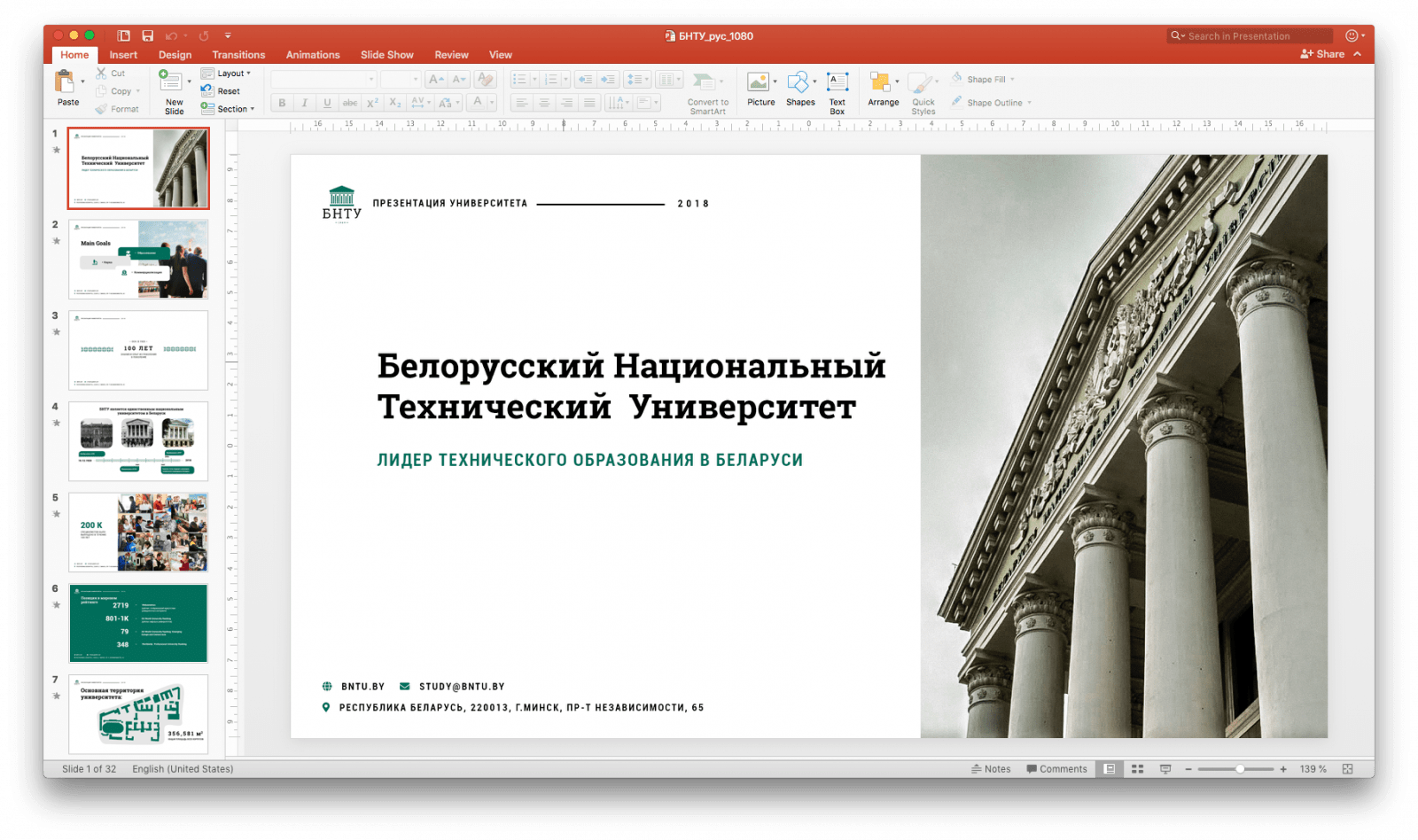Open the Arrange menu
Screen dimensions: 1418x840
(883, 89)
